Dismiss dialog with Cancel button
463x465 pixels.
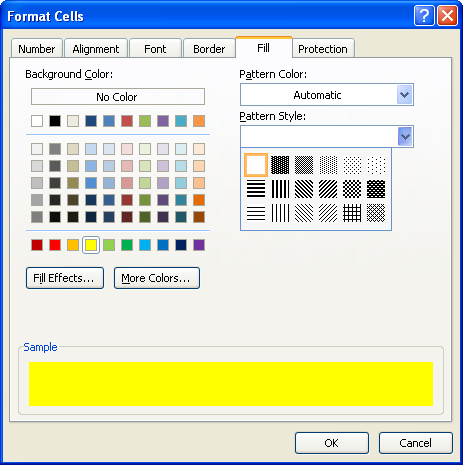(x=416, y=443)
